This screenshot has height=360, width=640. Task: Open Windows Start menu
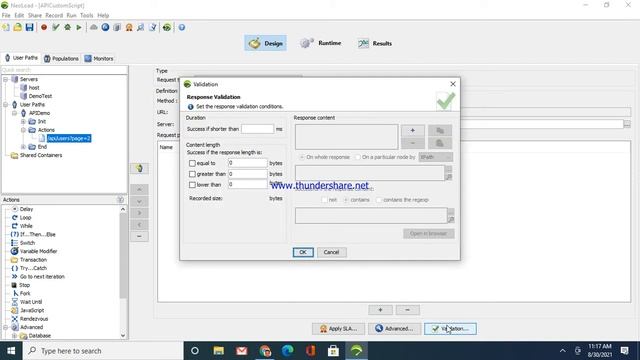coord(11,351)
